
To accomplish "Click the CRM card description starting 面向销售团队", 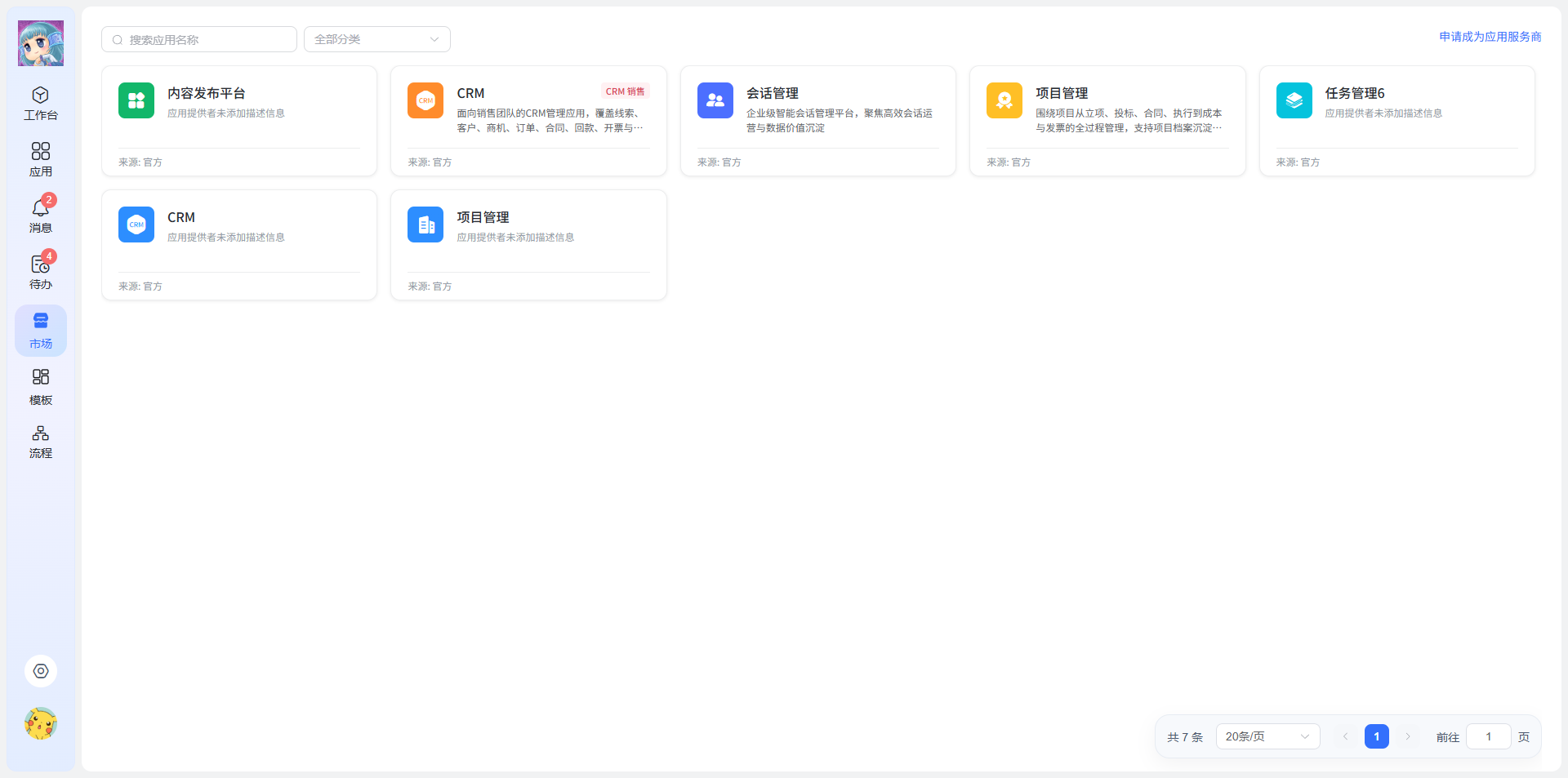I will pyautogui.click(x=550, y=121).
